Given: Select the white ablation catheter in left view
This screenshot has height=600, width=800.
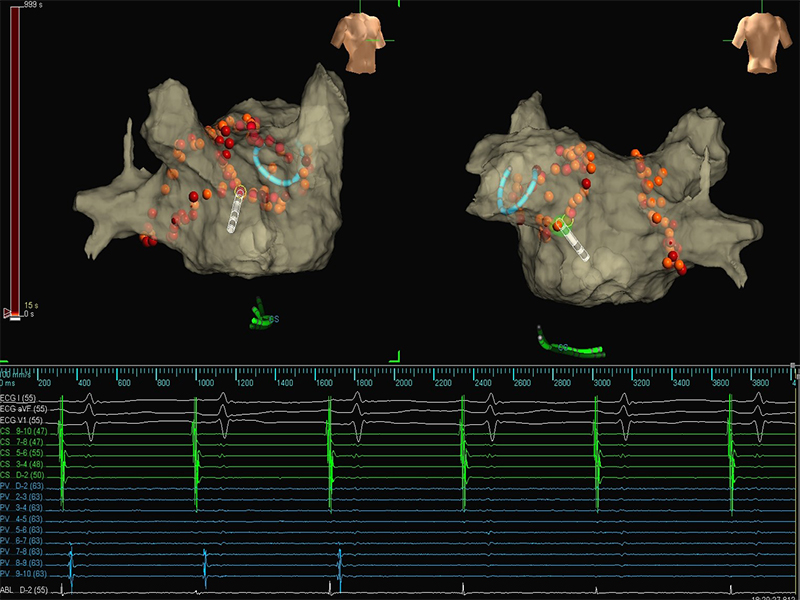Looking at the screenshot, I should pos(235,211).
